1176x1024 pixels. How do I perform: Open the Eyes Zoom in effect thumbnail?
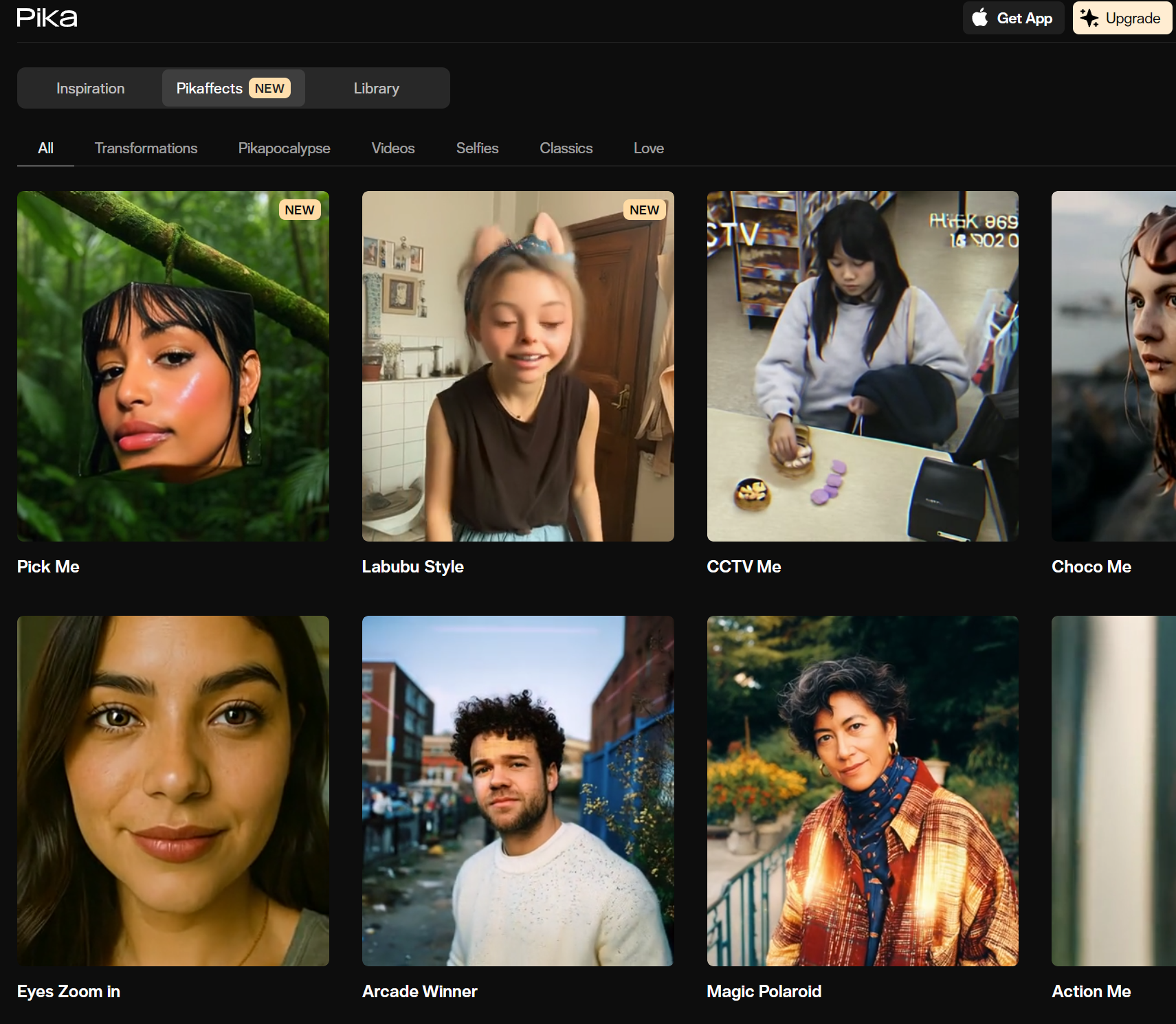(x=173, y=791)
